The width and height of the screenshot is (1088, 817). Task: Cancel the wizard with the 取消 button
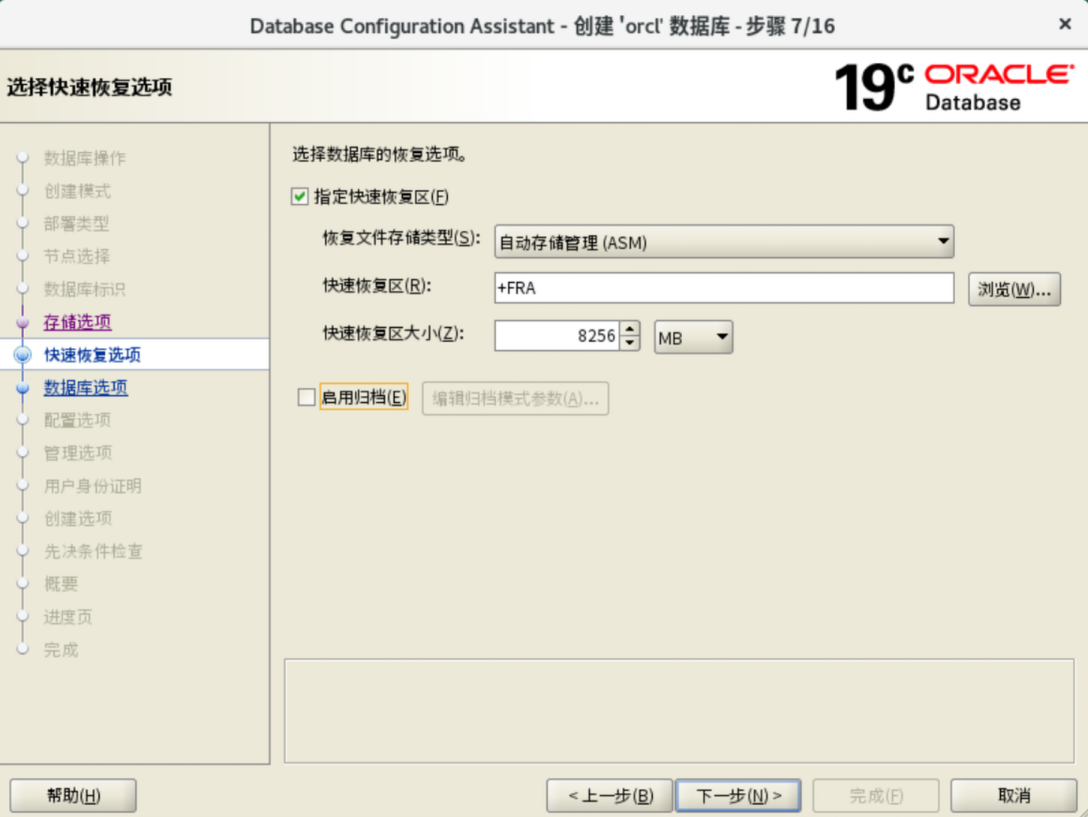coord(1013,796)
